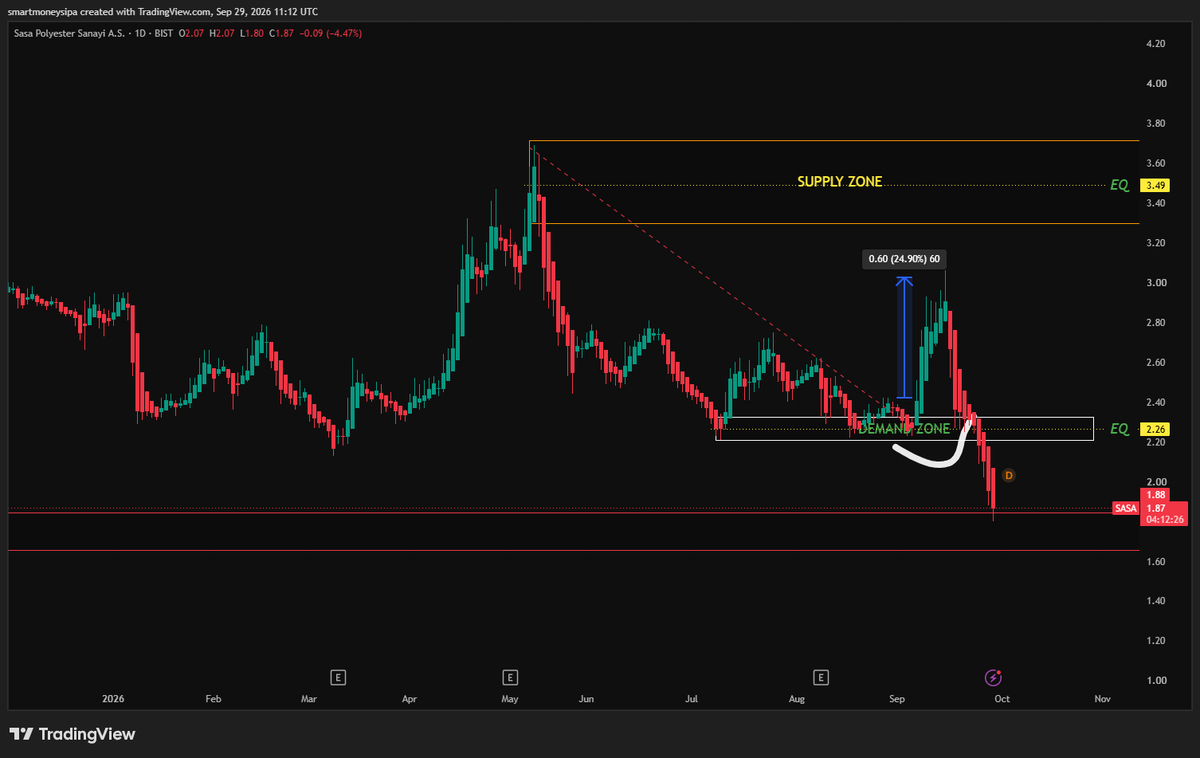The image size is (1200, 758).
Task: Click the purple lightning event icon
Action: [x=993, y=677]
